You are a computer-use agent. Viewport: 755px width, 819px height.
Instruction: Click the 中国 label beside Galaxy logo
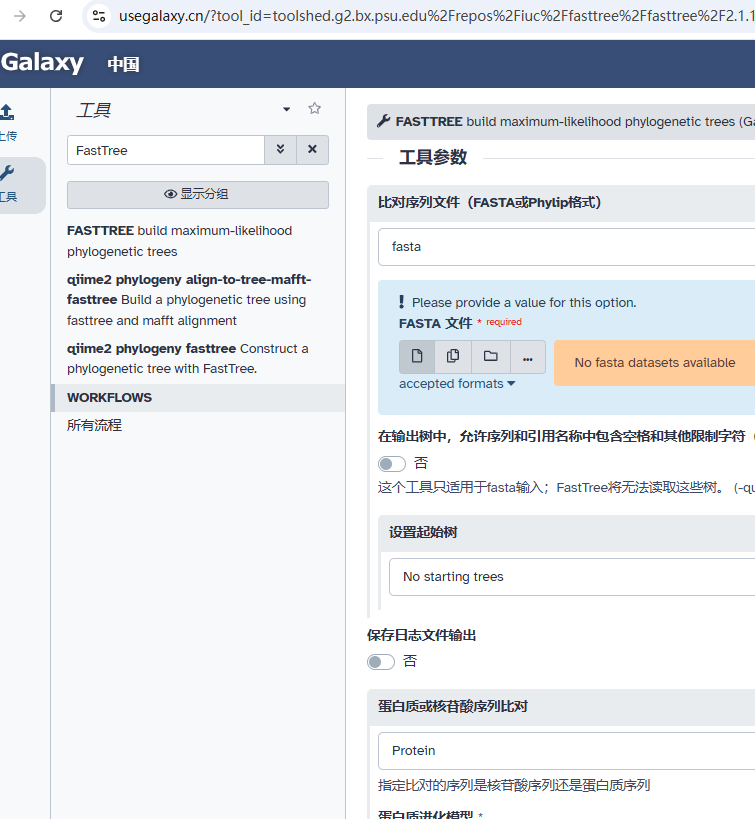(x=123, y=64)
